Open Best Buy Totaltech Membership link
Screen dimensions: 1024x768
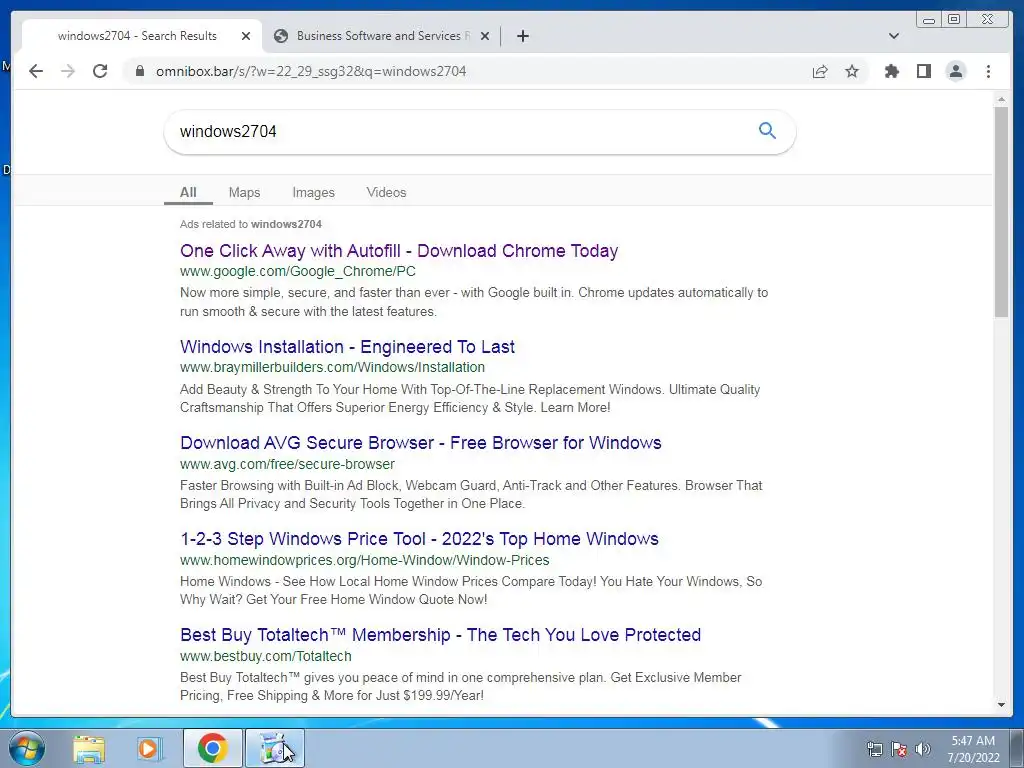(440, 635)
